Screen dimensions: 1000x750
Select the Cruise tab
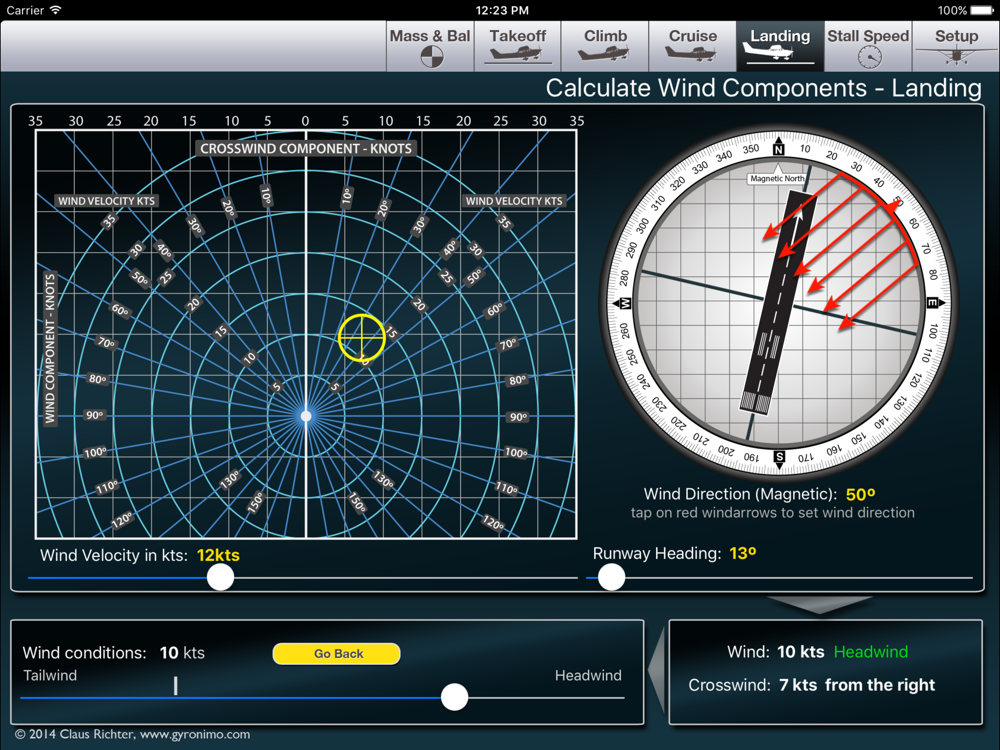pyautogui.click(x=693, y=46)
